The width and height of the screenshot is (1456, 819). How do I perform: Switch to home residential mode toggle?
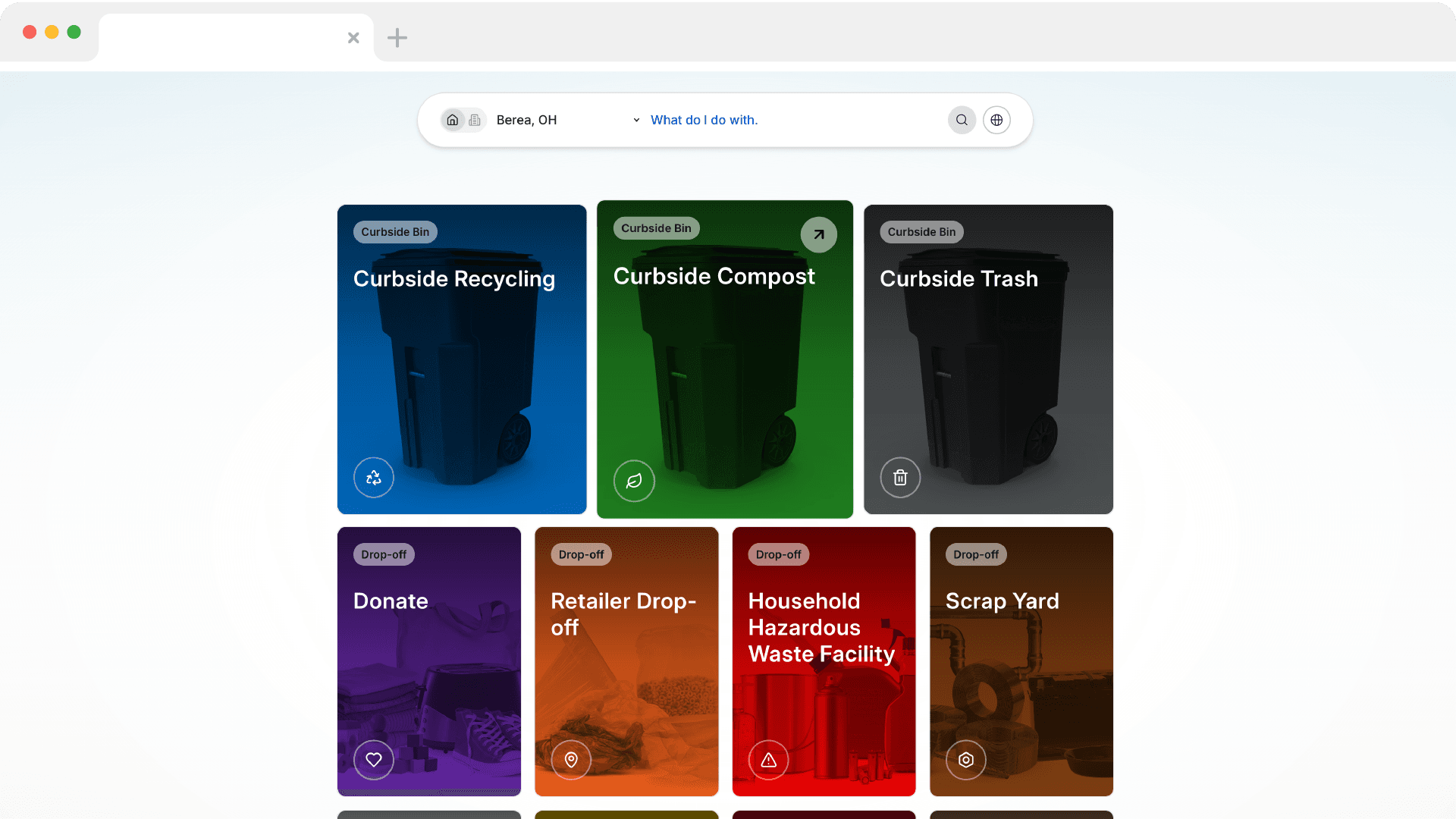[x=453, y=120]
